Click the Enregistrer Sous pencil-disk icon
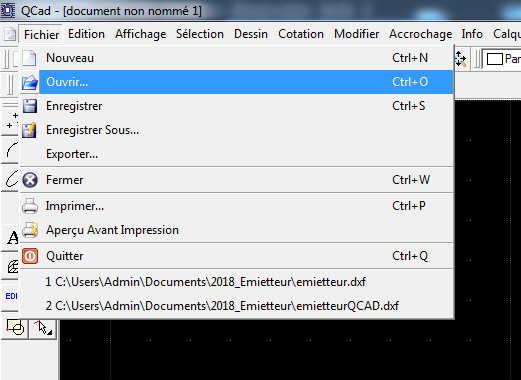Viewport: 521px width, 380px height. coord(30,130)
